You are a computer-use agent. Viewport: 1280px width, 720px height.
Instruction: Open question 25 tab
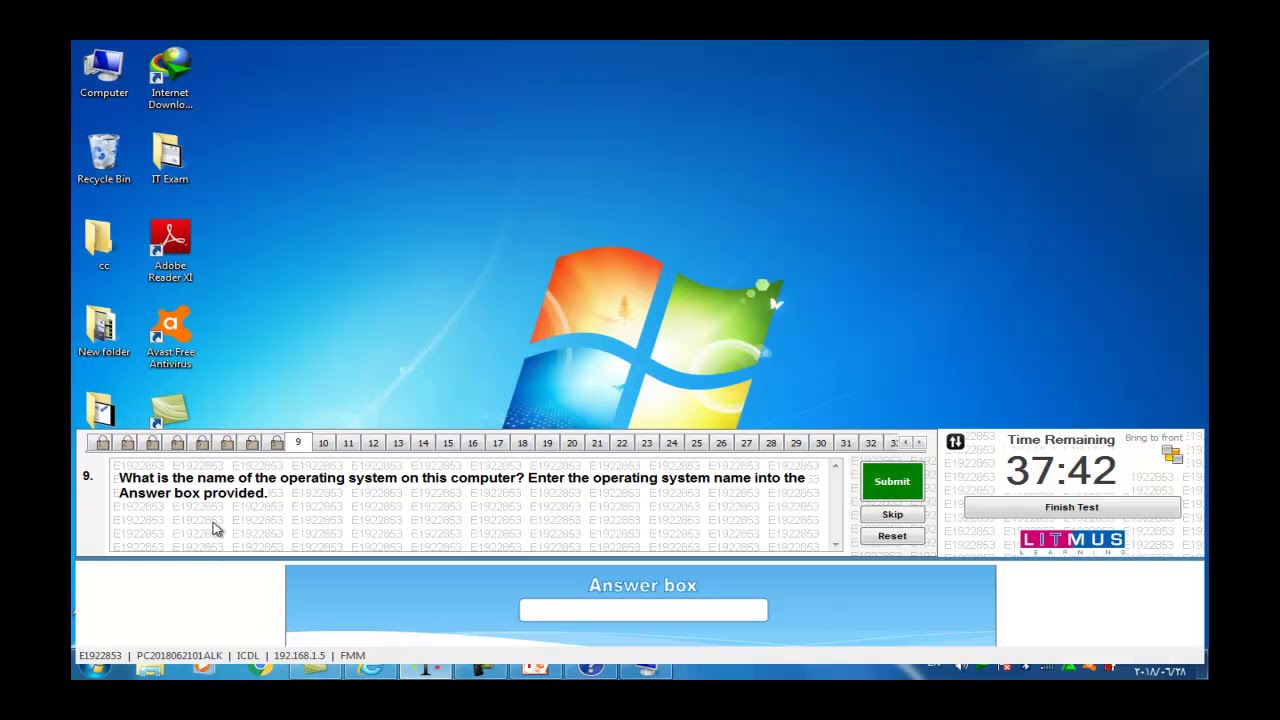point(696,443)
